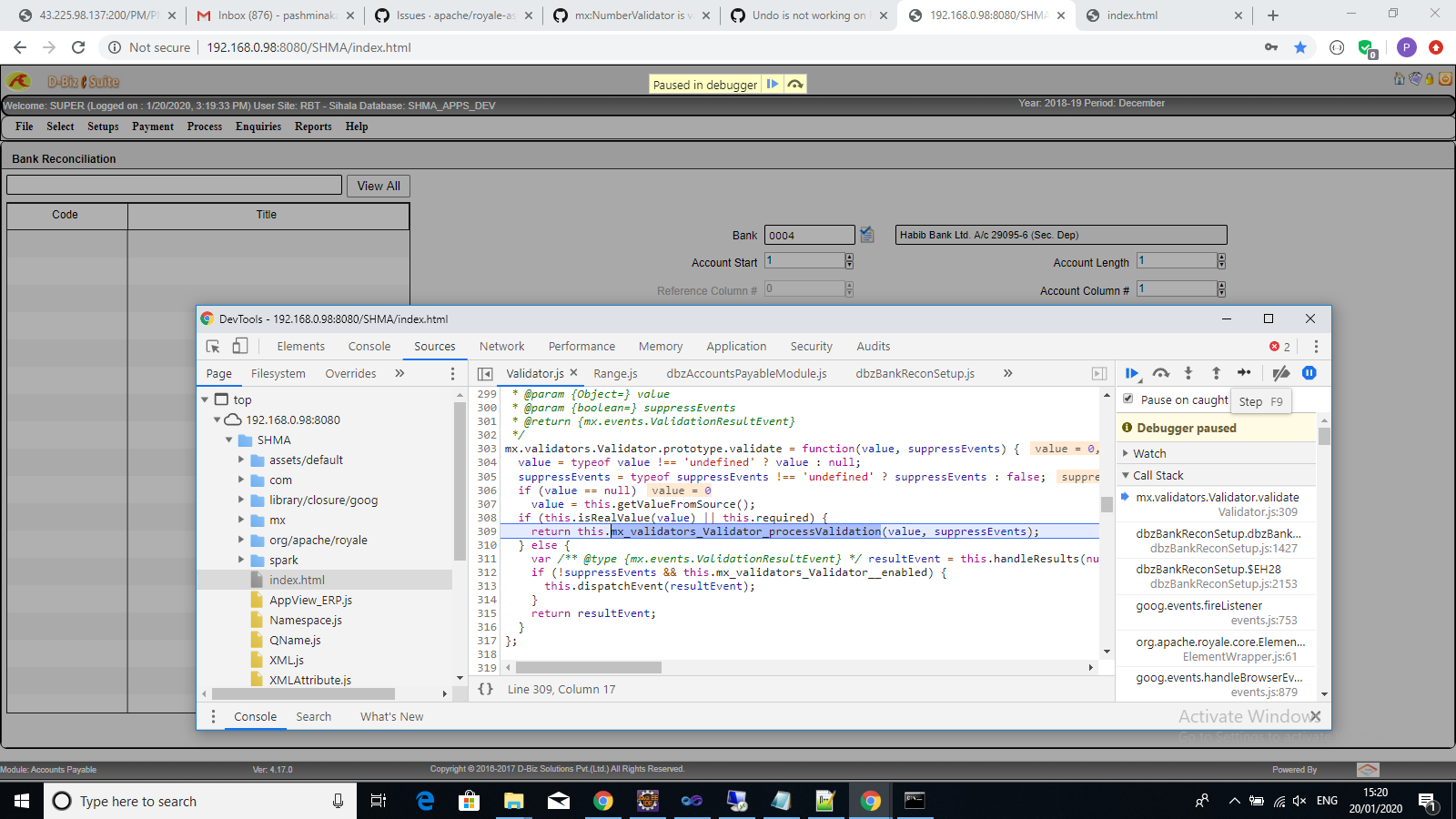This screenshot has width=1456, height=819.
Task: Open DevTools customize menu via three-dot icon
Action: click(x=1316, y=347)
